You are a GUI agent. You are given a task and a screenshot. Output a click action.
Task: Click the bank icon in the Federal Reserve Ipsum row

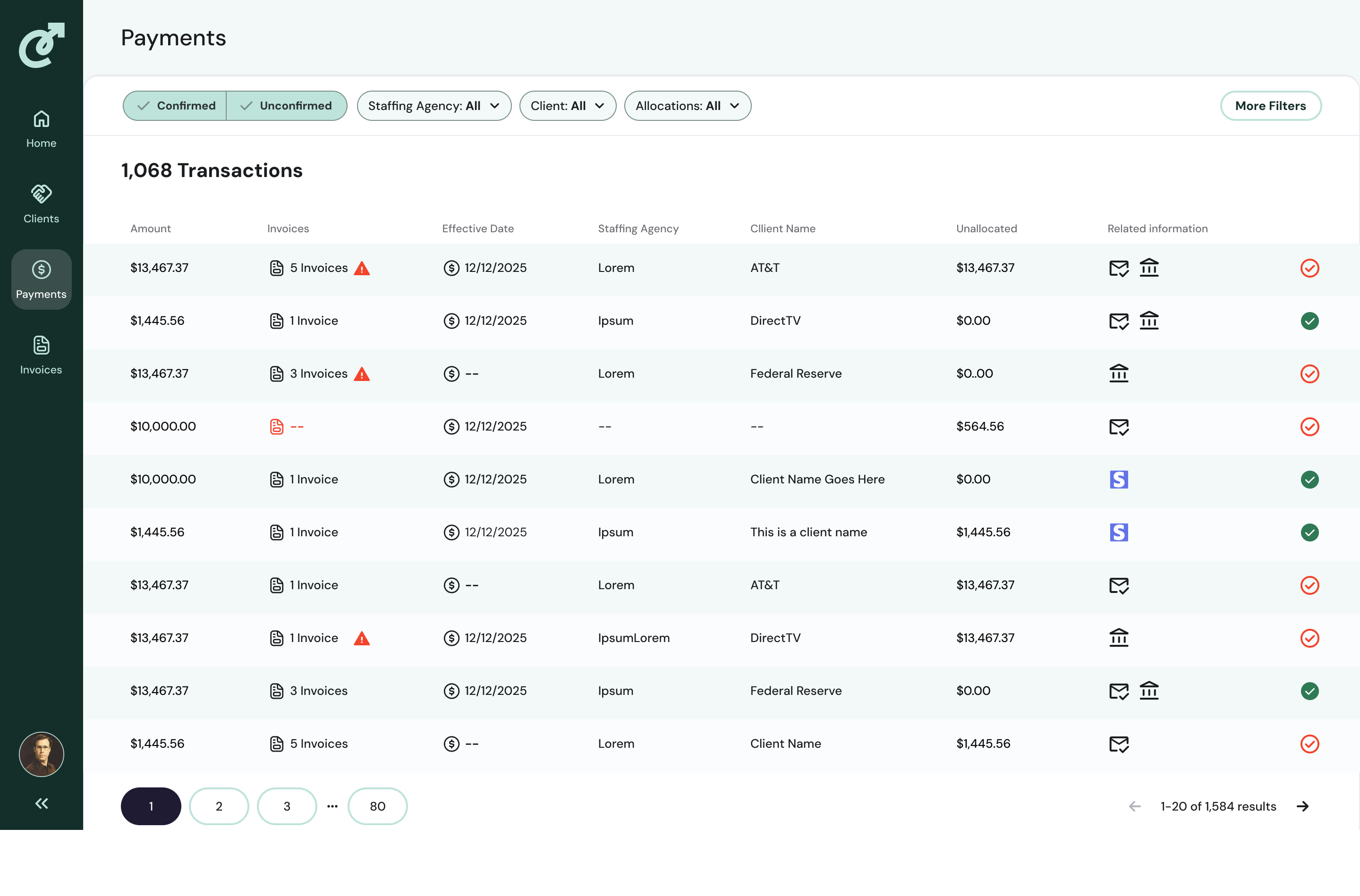click(x=1148, y=691)
